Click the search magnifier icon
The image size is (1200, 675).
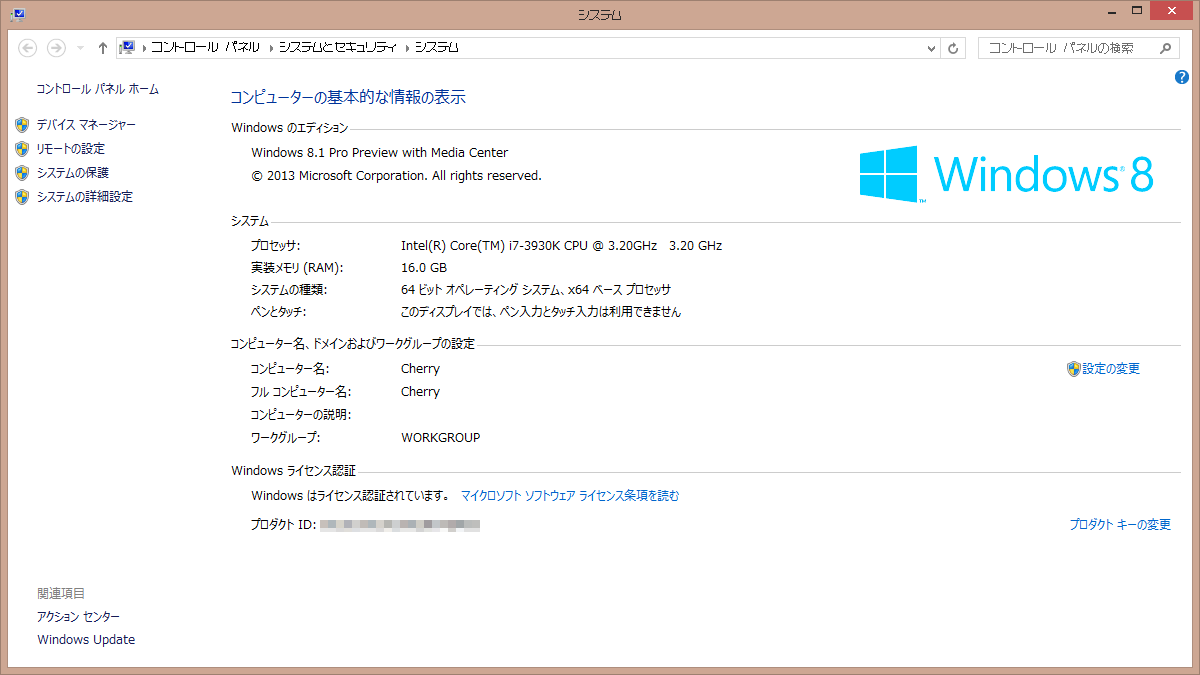pos(1166,48)
